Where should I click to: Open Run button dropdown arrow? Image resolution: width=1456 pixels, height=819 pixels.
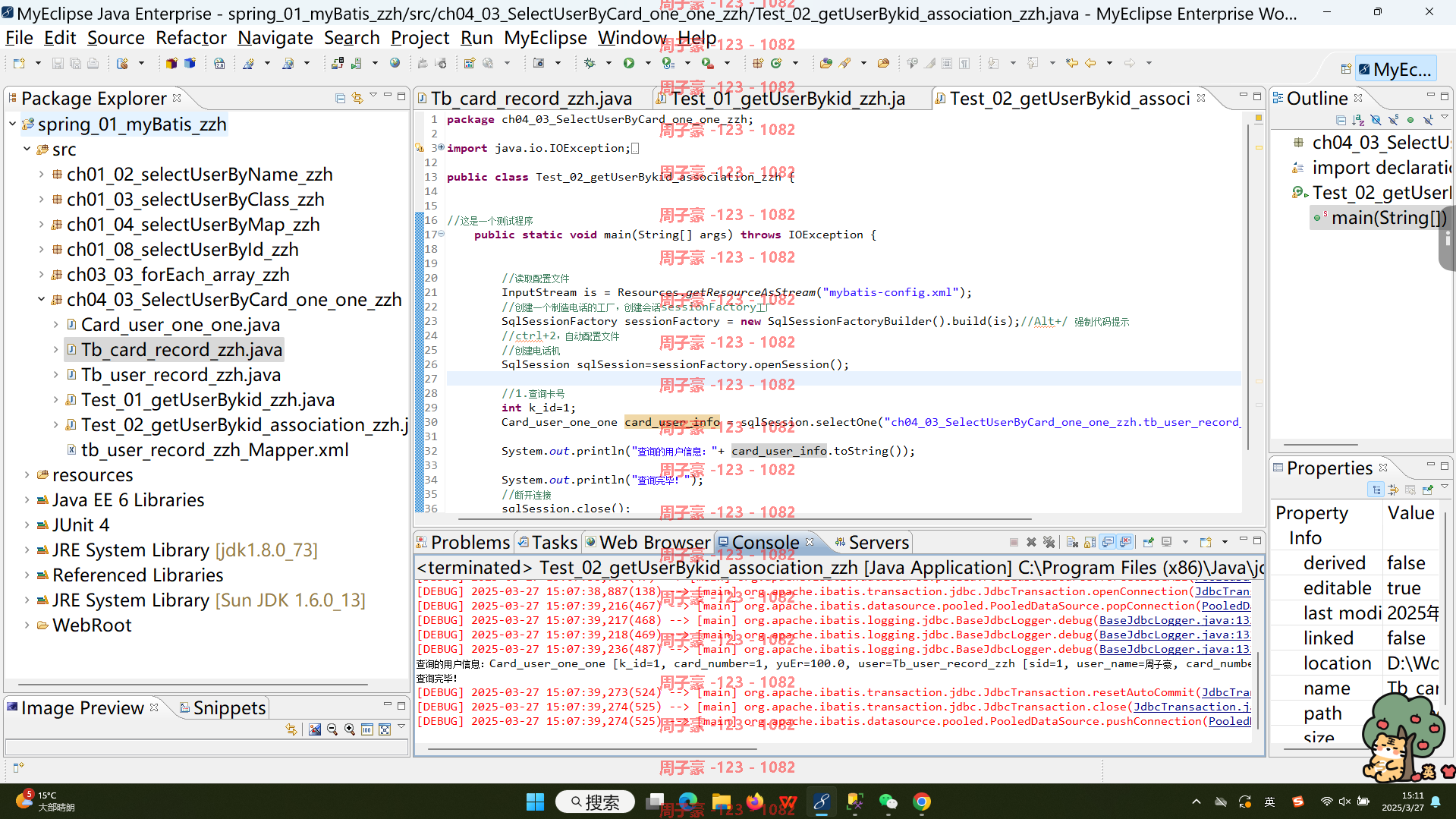647,64
